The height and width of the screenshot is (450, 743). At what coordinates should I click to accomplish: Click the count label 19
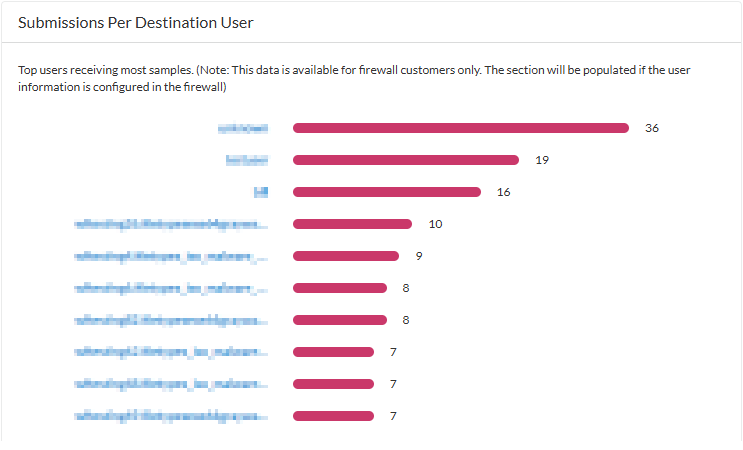point(542,160)
